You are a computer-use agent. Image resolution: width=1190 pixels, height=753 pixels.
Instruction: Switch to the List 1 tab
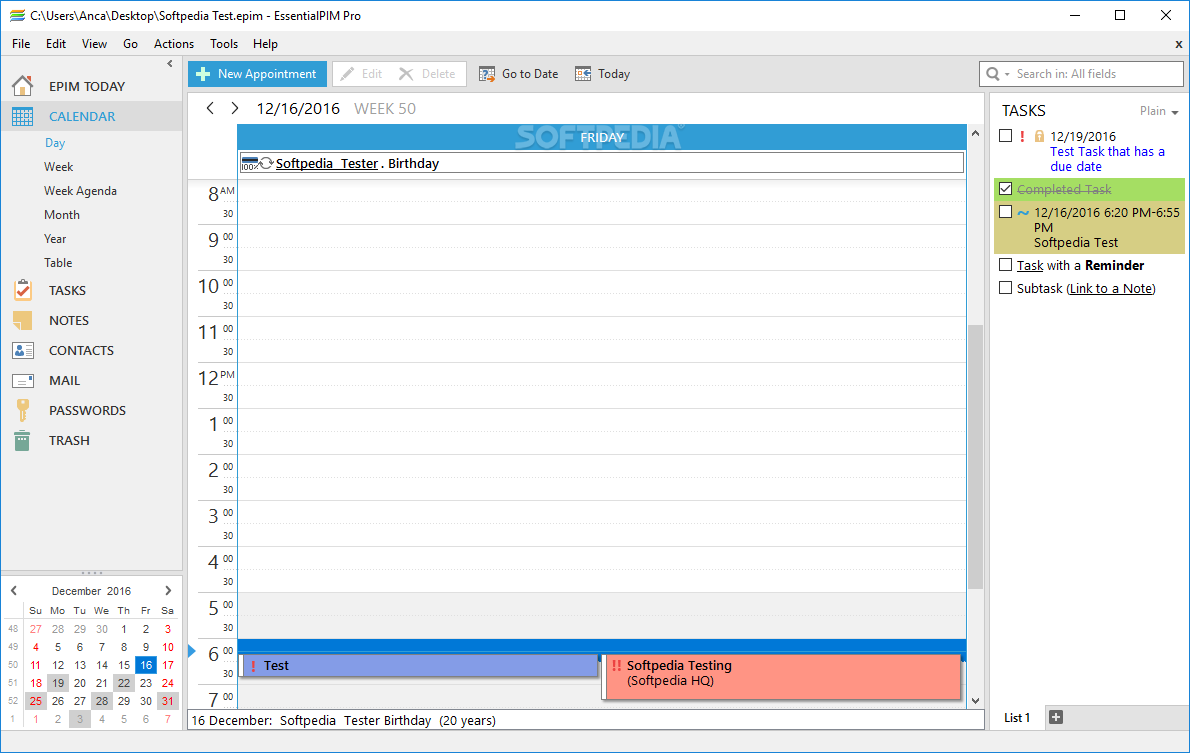1017,717
